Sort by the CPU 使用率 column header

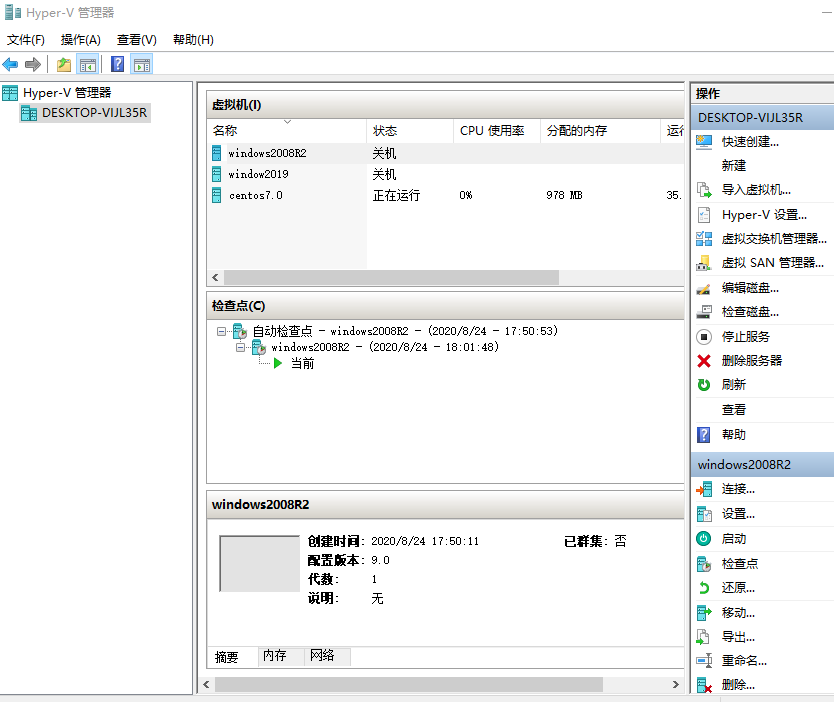point(497,131)
